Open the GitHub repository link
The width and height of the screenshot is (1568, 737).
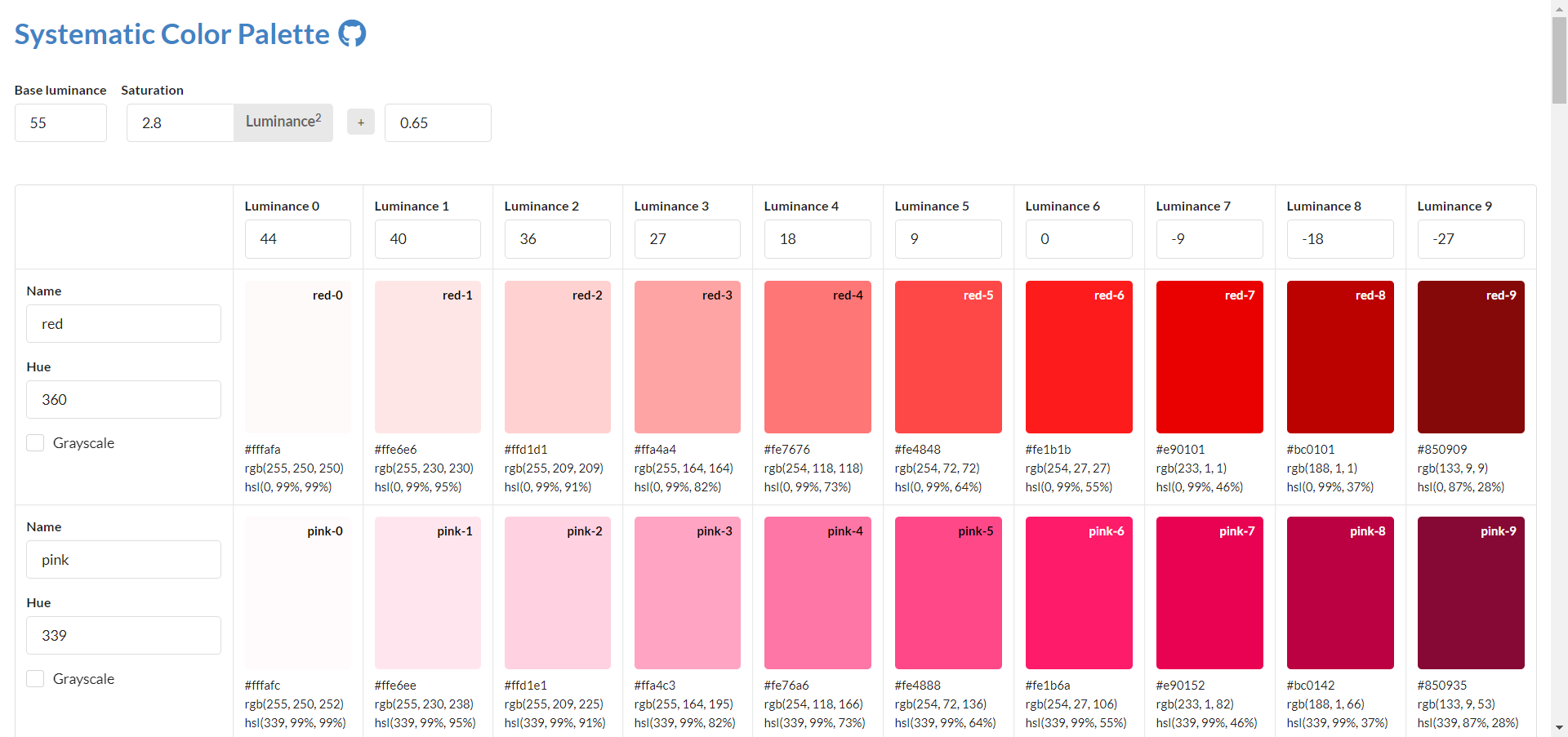coord(353,33)
